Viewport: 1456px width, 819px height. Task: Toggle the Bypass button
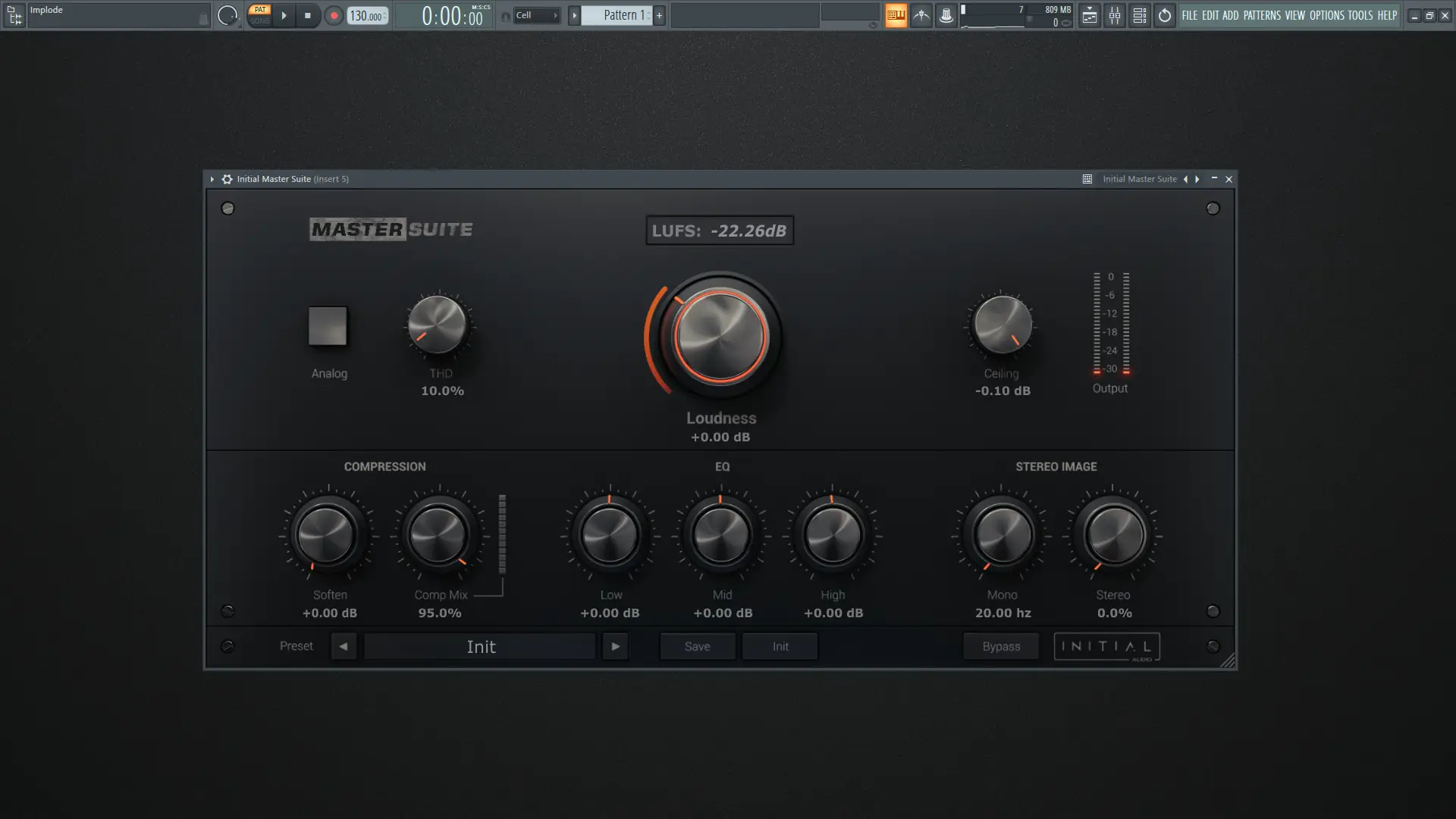coord(1001,646)
